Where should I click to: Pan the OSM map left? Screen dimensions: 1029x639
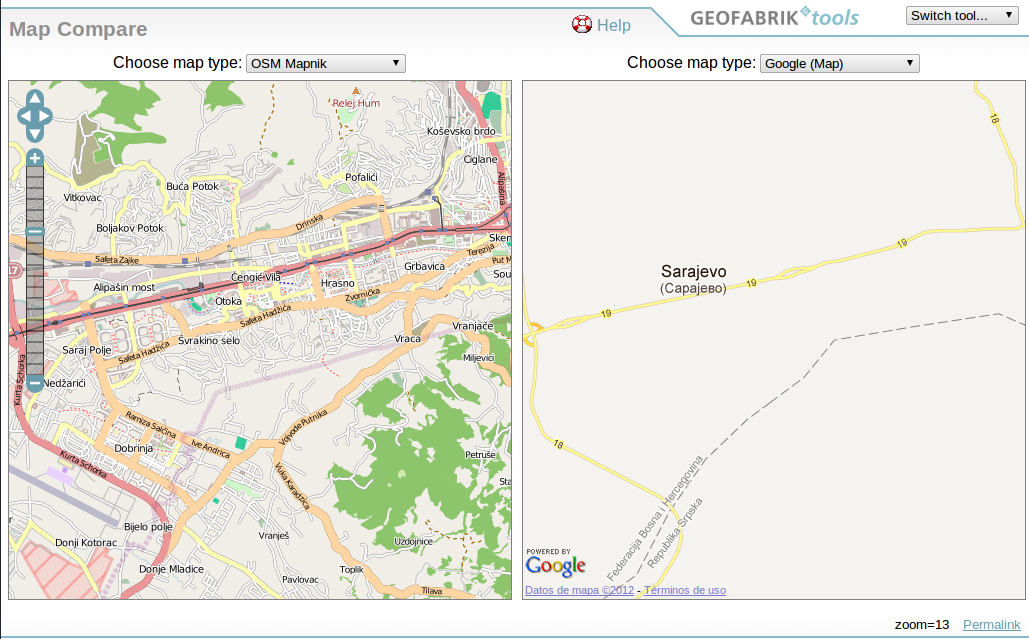point(25,116)
